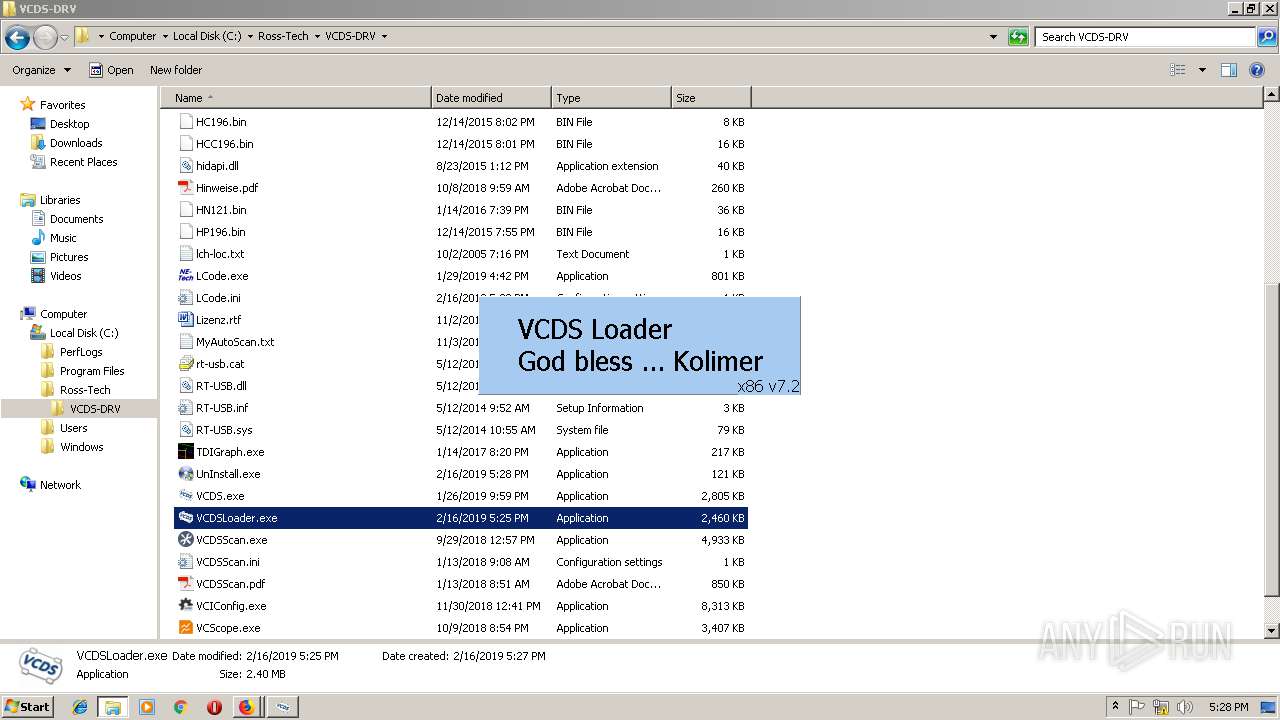This screenshot has height=720, width=1280.
Task: Sort by Date modified column
Action: click(491, 98)
